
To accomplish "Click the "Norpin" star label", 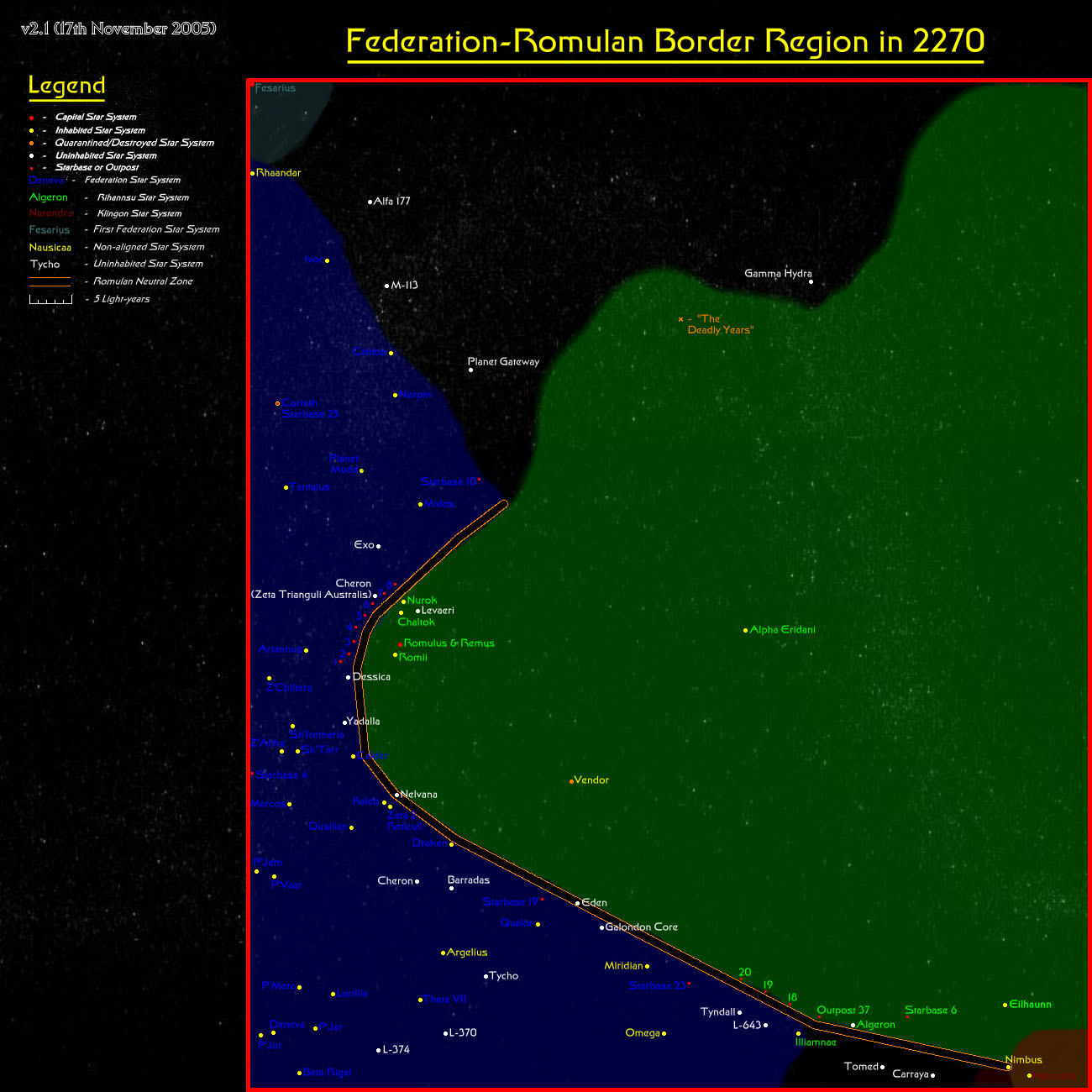I will [415, 395].
